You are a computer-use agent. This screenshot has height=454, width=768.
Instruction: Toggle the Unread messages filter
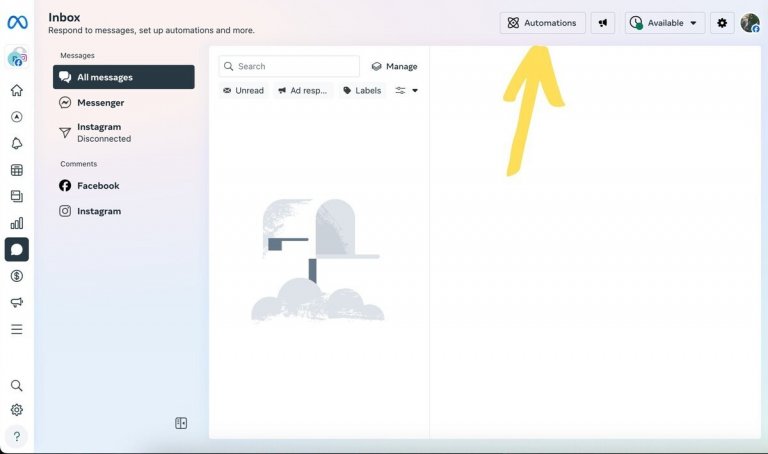tap(243, 90)
